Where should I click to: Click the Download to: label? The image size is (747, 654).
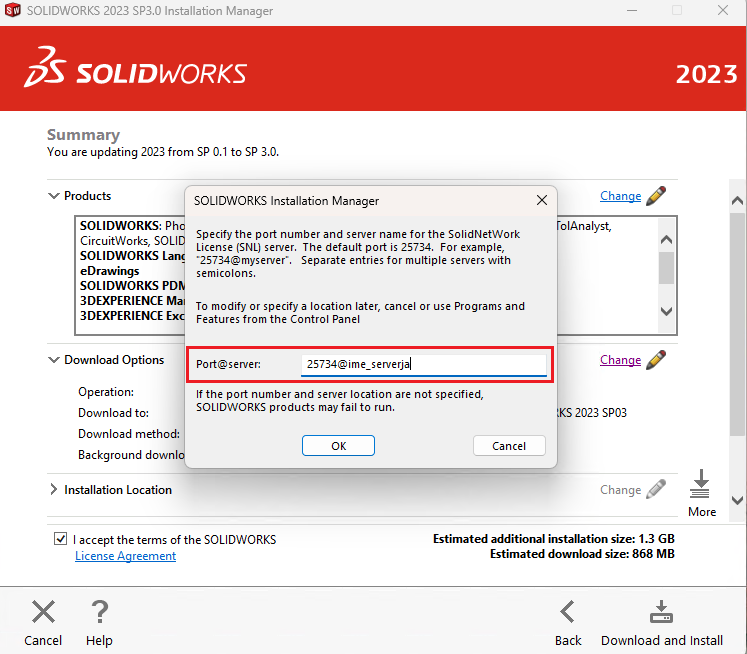tap(113, 413)
